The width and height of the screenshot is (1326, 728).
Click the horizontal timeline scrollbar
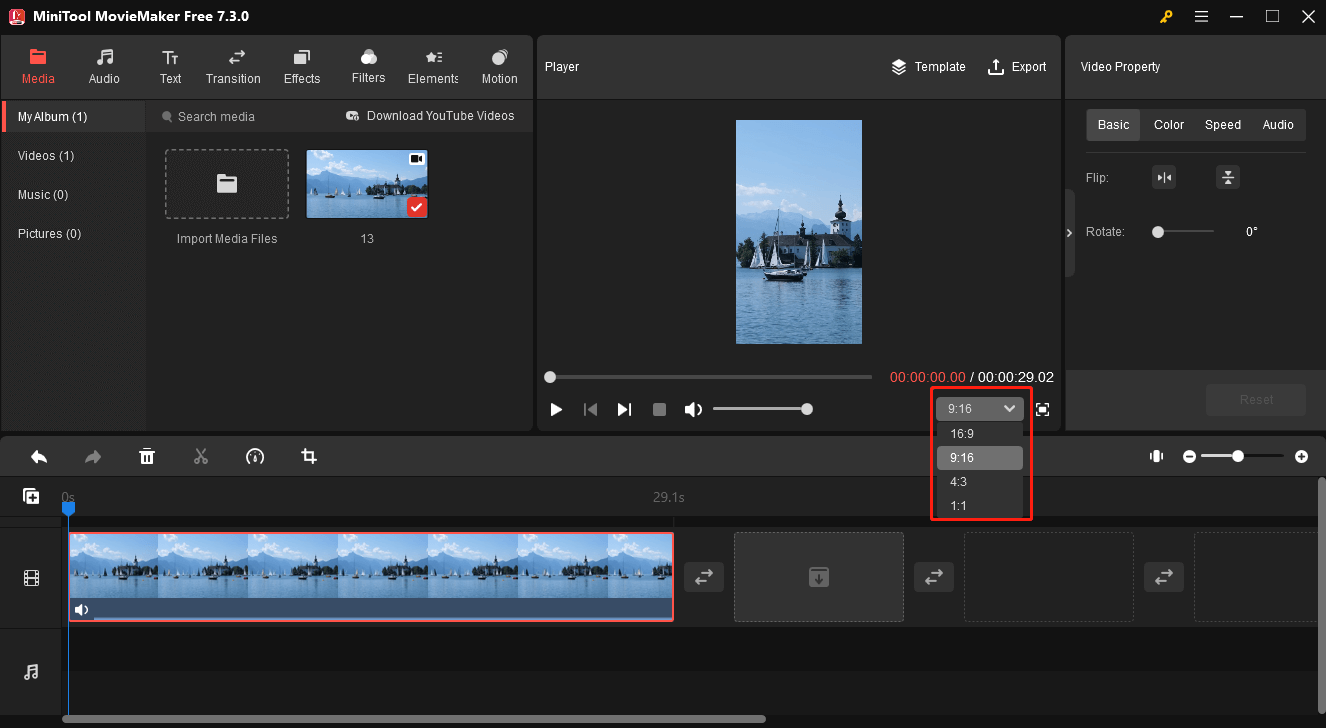[x=413, y=719]
